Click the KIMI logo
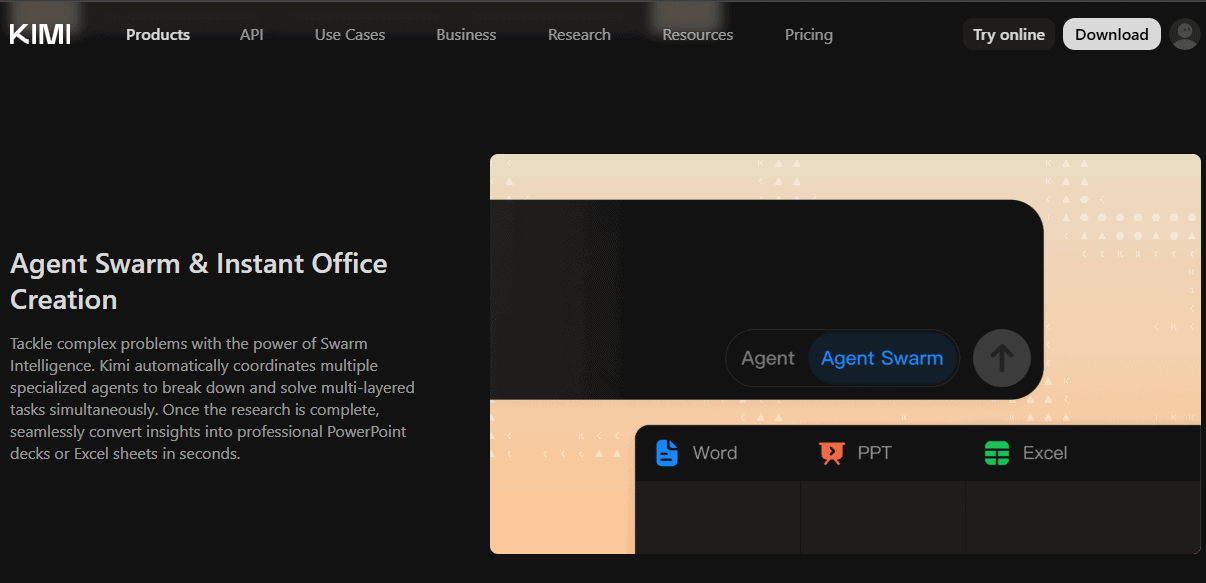 tap(40, 34)
